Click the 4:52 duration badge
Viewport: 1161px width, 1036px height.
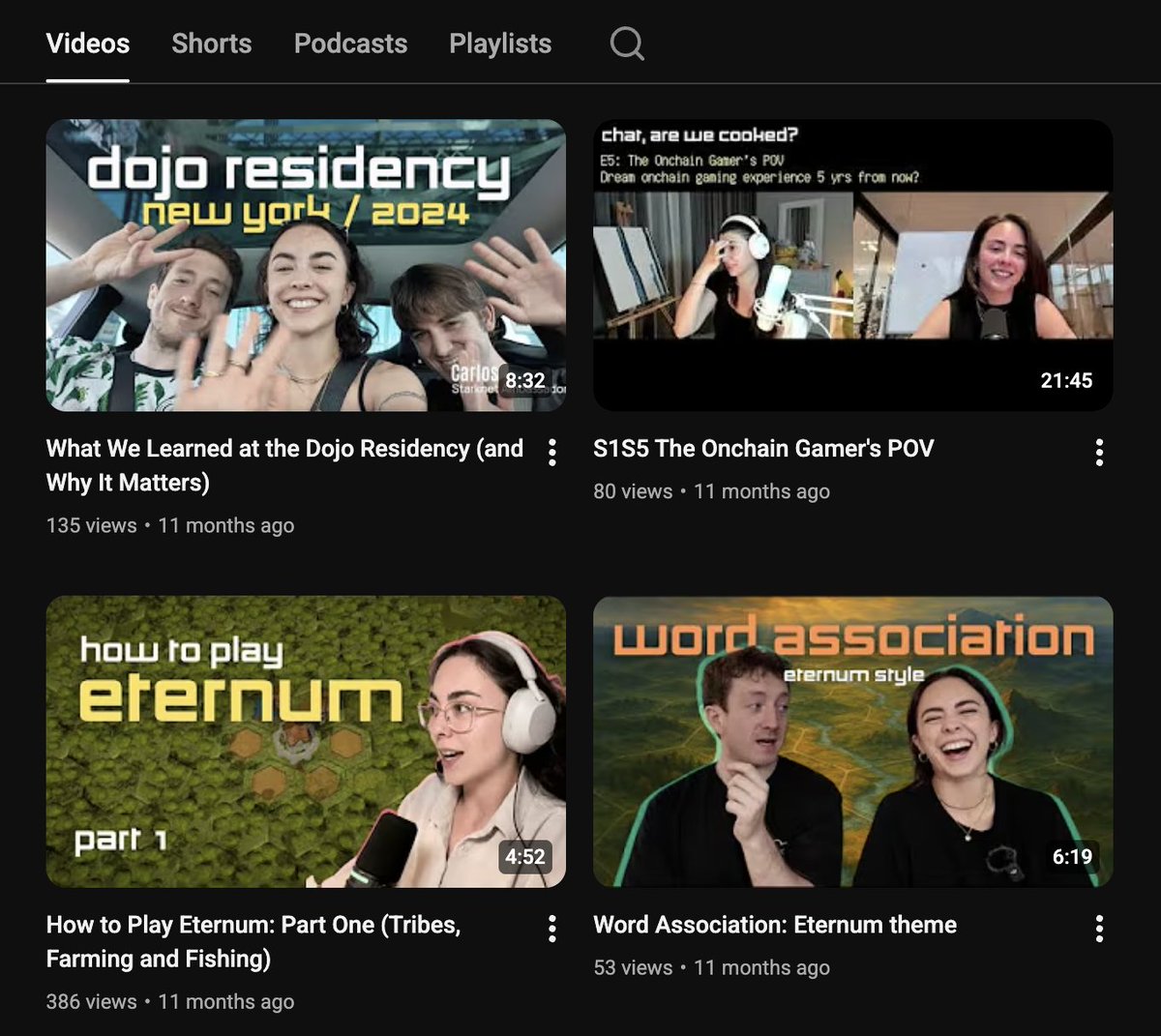(525, 857)
